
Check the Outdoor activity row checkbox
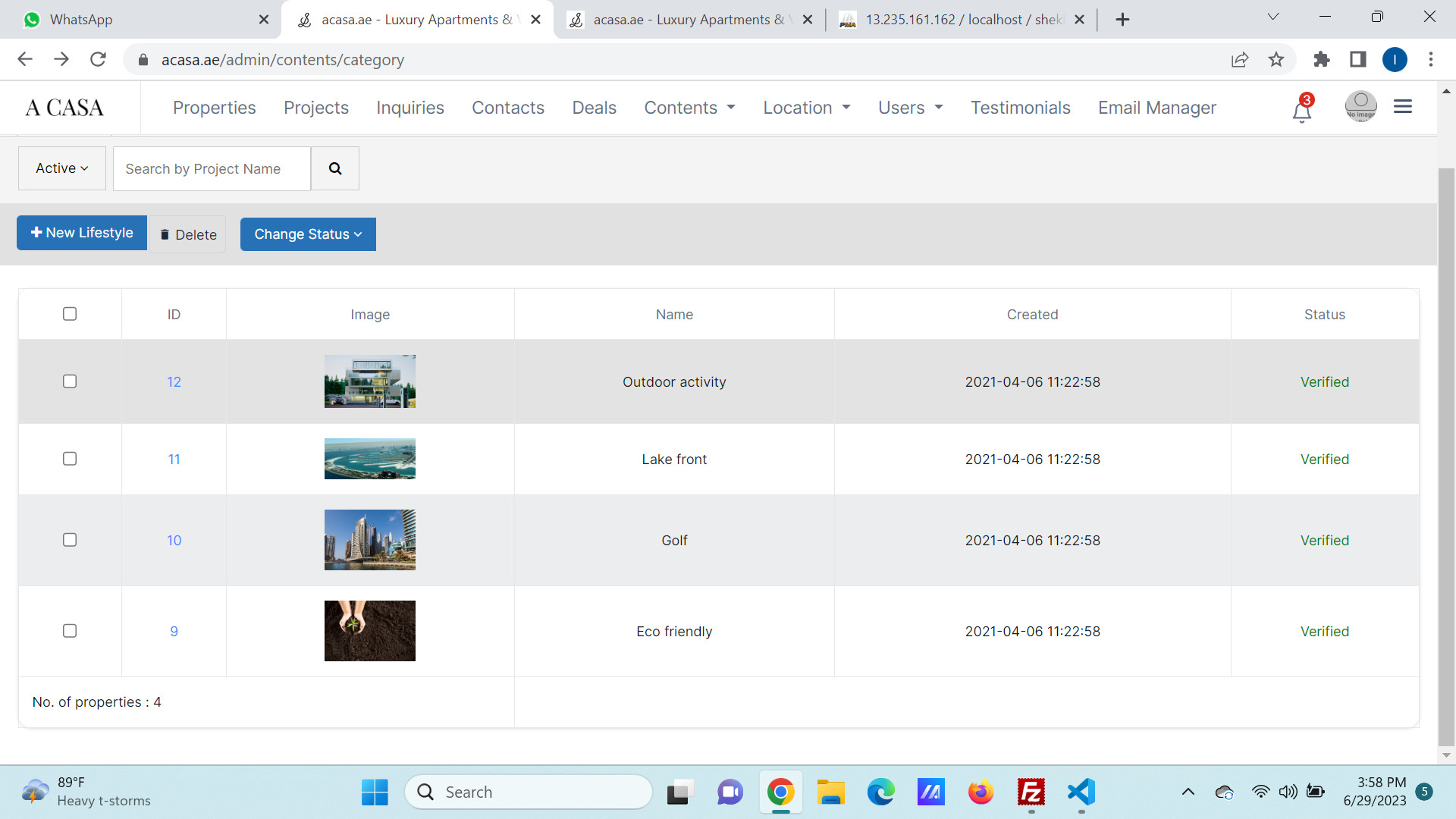point(70,381)
